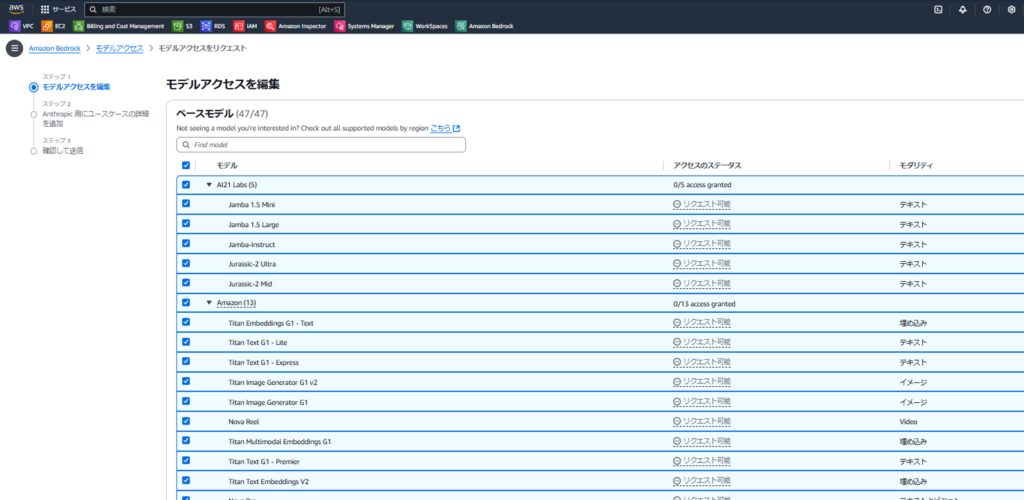The height and width of the screenshot is (500, 1024).
Task: Toggle the hamburger navigation menu
Action: [14, 48]
